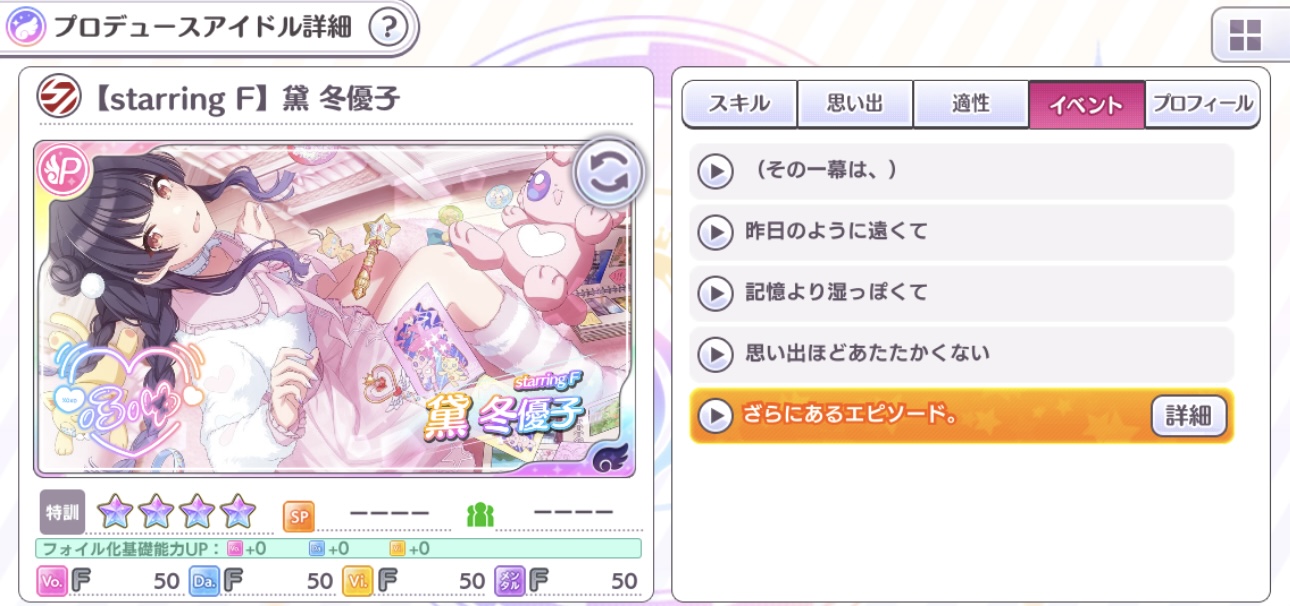This screenshot has height=606, width=1290.
Task: Open the プロフィール tab
Action: 1202,104
